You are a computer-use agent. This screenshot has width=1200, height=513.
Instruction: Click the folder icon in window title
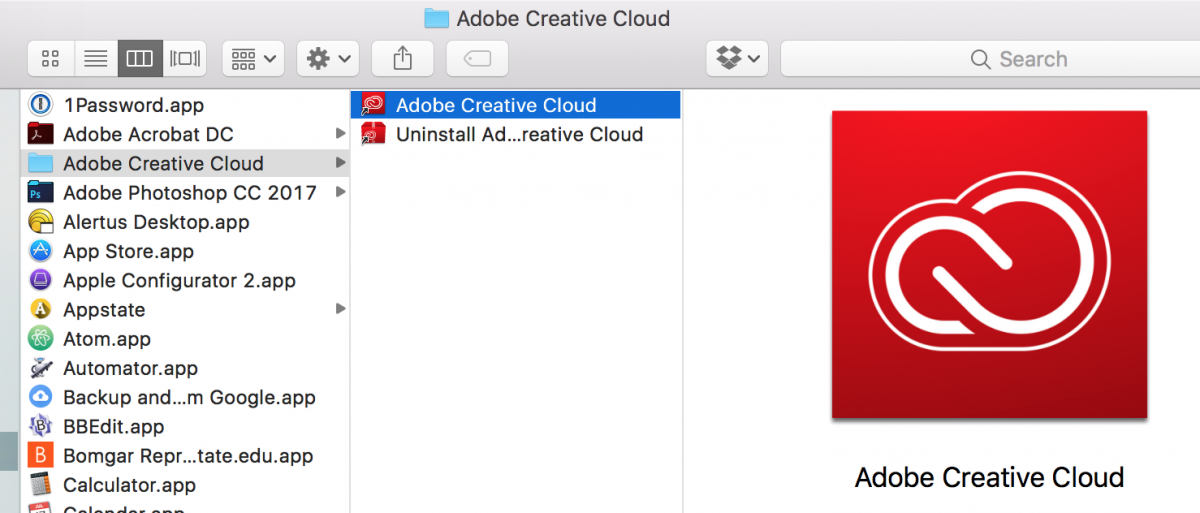point(436,17)
